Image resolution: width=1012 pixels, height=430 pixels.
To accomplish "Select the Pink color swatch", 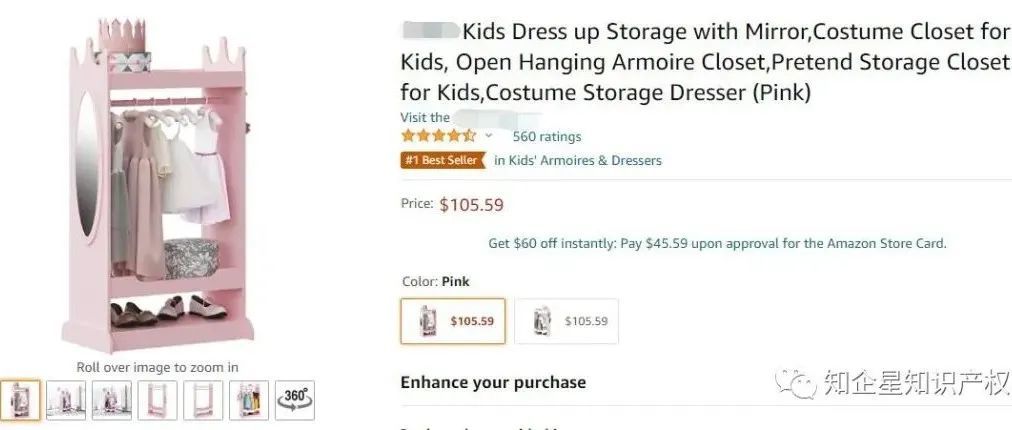I will point(453,321).
